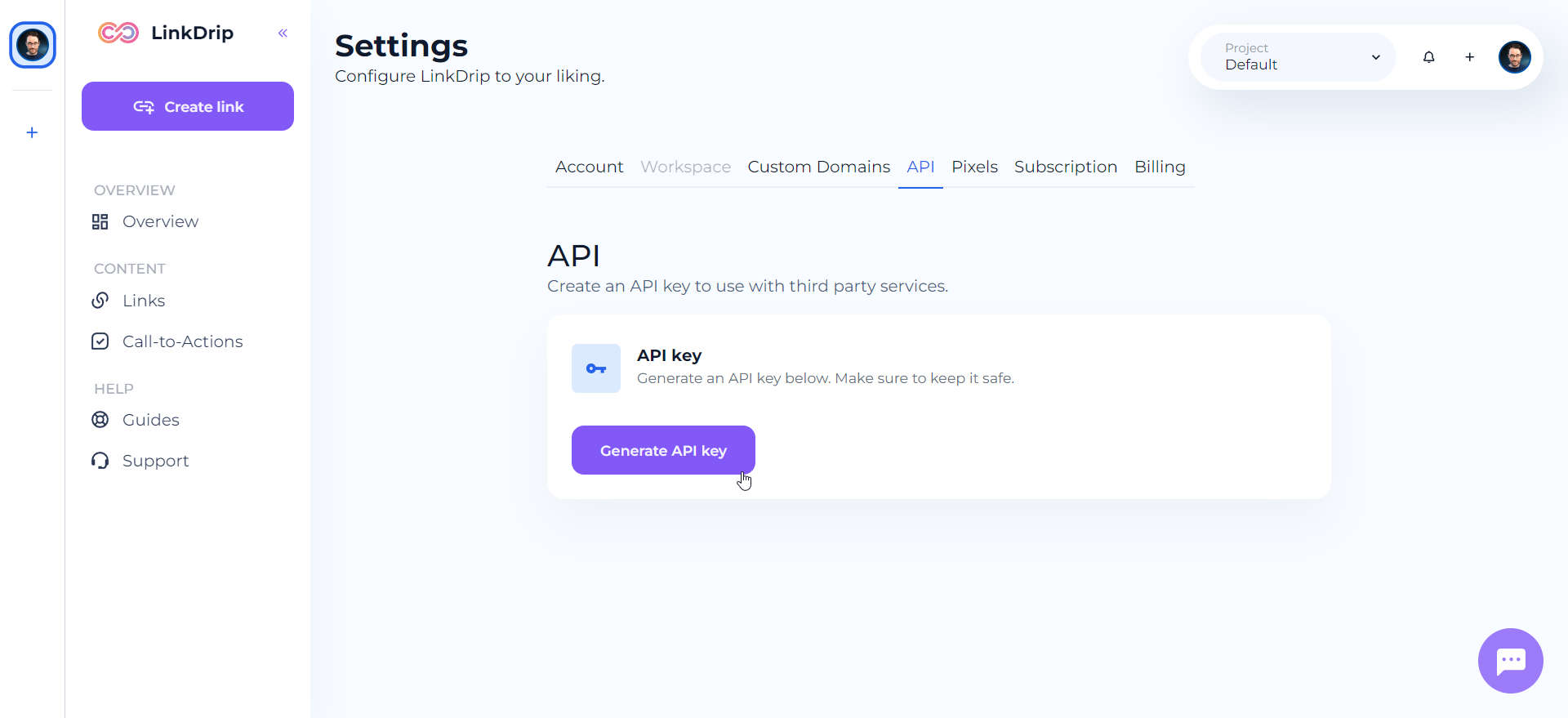Collapse the sidebar with double chevron
The height and width of the screenshot is (718, 1568).
(283, 33)
